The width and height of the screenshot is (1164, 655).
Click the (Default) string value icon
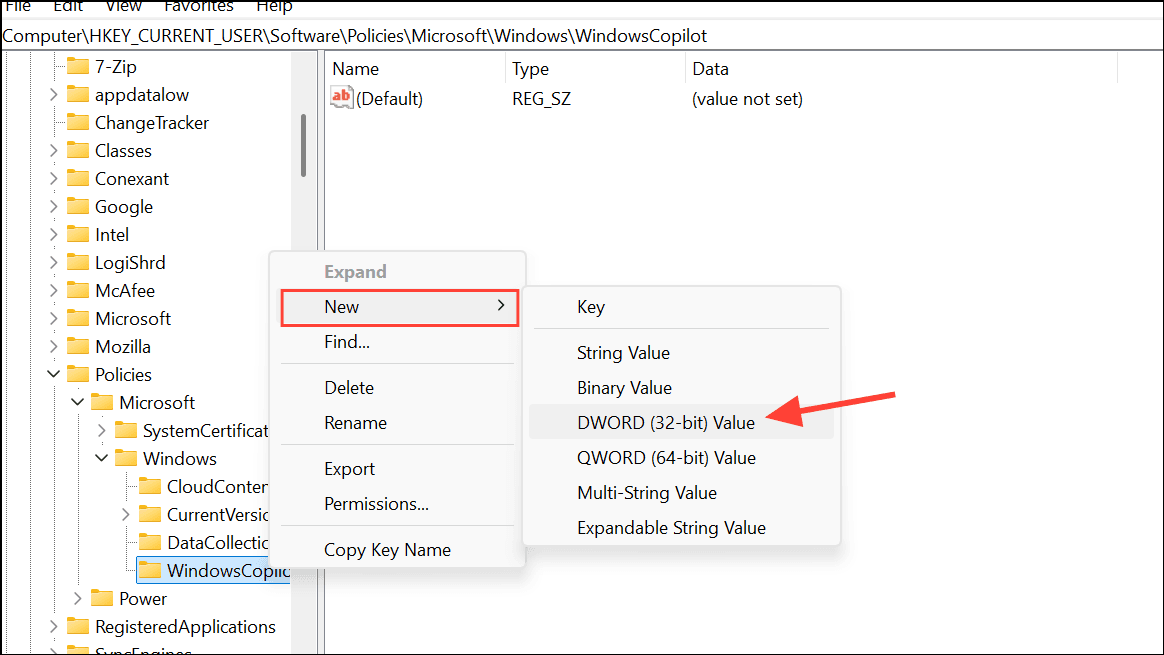pos(342,98)
